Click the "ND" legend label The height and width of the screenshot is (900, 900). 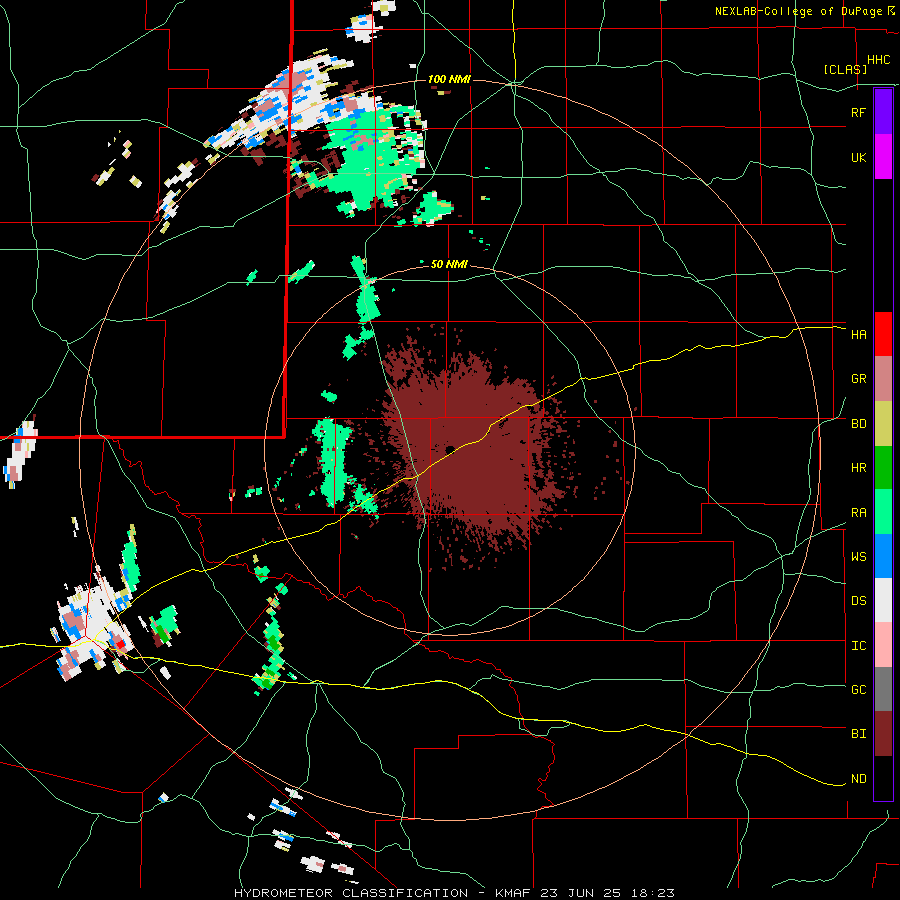point(859,779)
